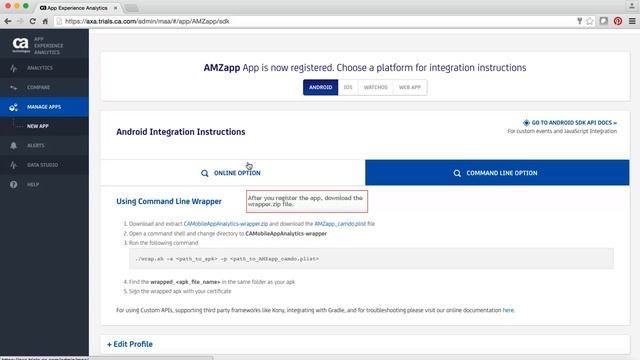Select the watchOS platform tab
The height and width of the screenshot is (360, 640).
point(376,87)
